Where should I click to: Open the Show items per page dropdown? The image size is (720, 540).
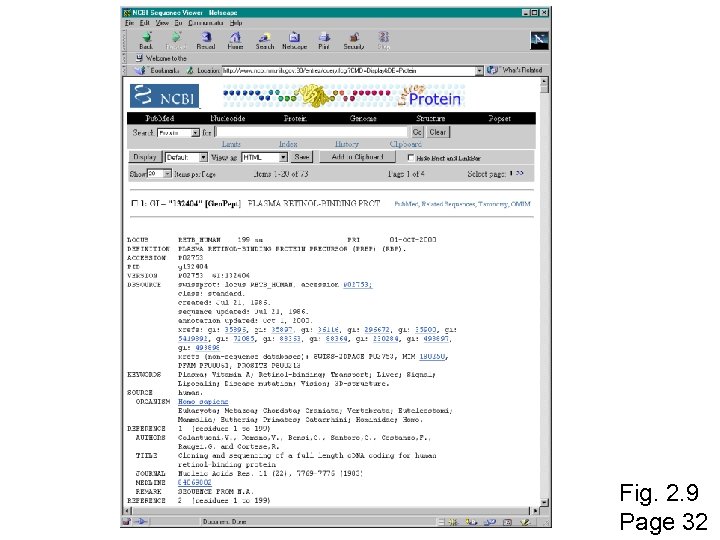click(x=159, y=174)
